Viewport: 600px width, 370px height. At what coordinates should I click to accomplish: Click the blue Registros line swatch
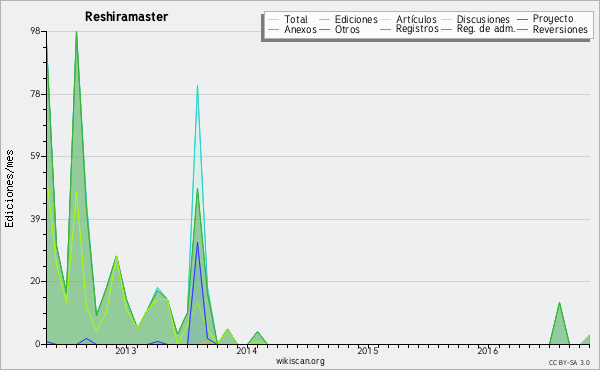[x=386, y=29]
